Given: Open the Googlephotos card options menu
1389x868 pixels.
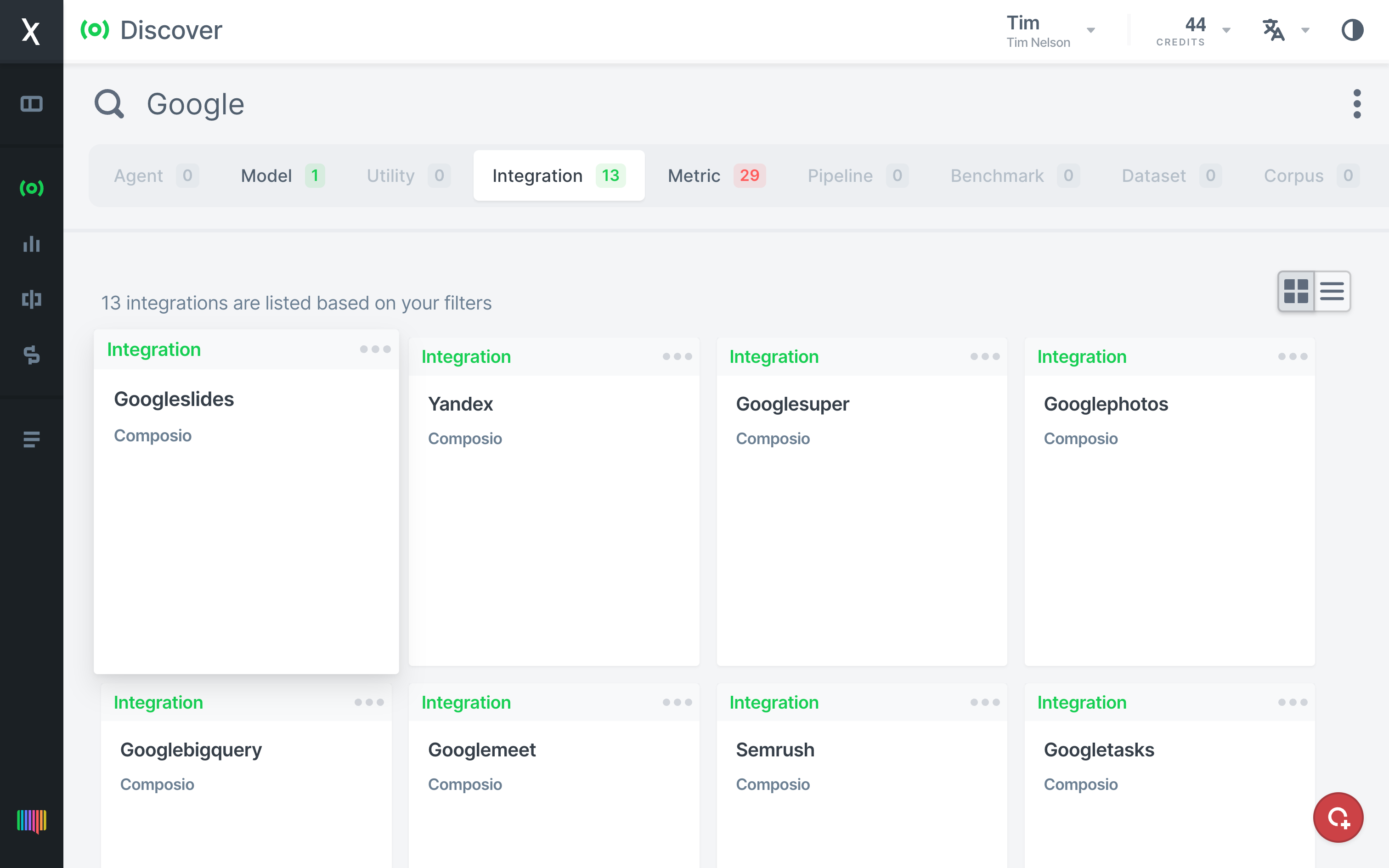Looking at the screenshot, I should coord(1292,356).
